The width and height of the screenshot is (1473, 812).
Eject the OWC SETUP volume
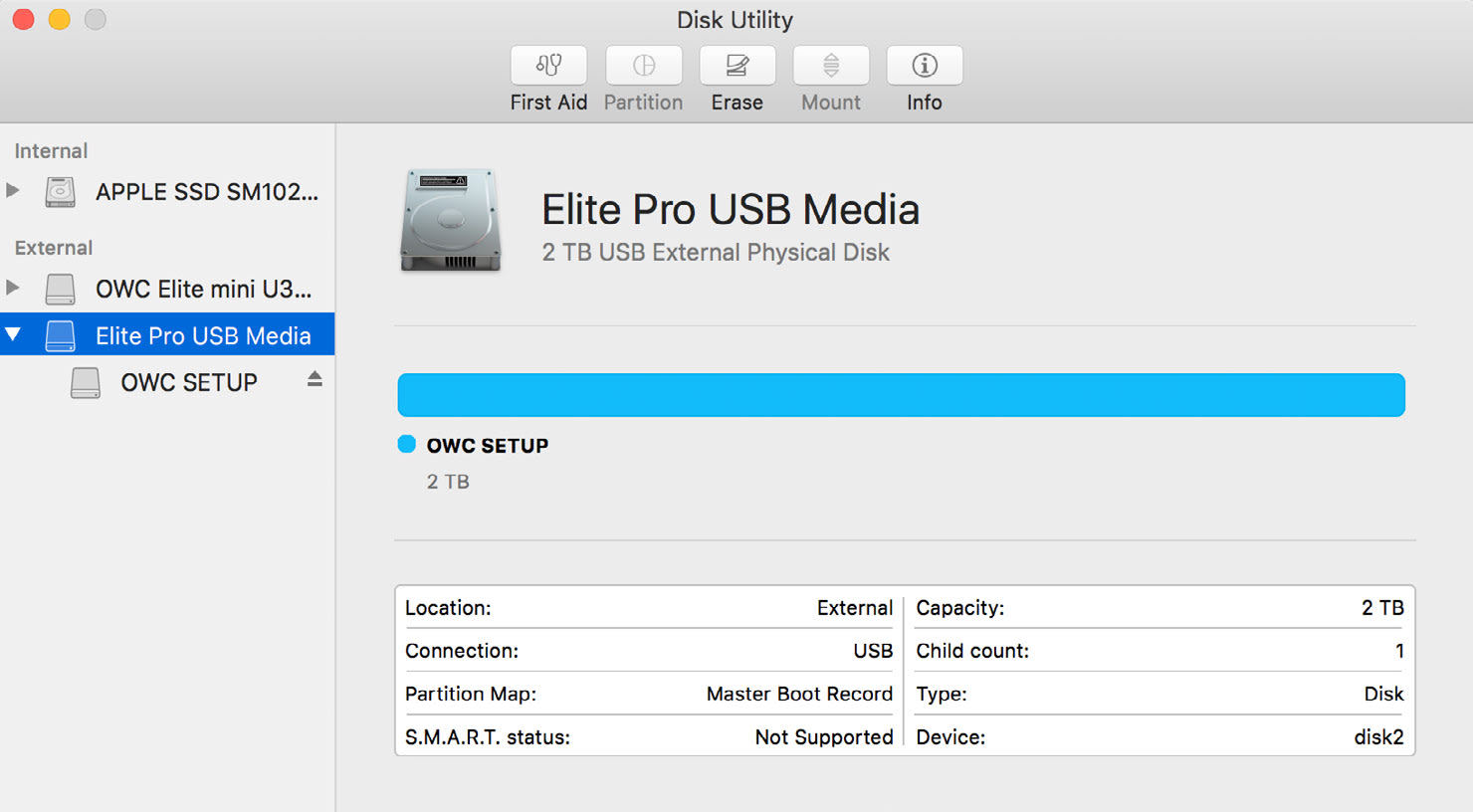point(315,379)
